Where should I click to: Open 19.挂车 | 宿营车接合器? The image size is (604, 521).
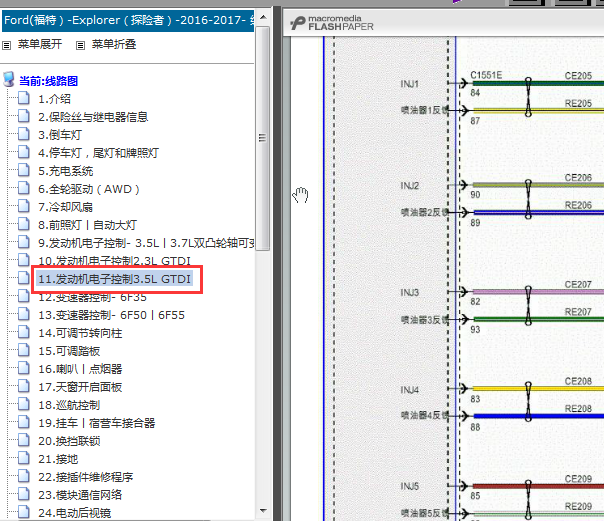coord(96,424)
